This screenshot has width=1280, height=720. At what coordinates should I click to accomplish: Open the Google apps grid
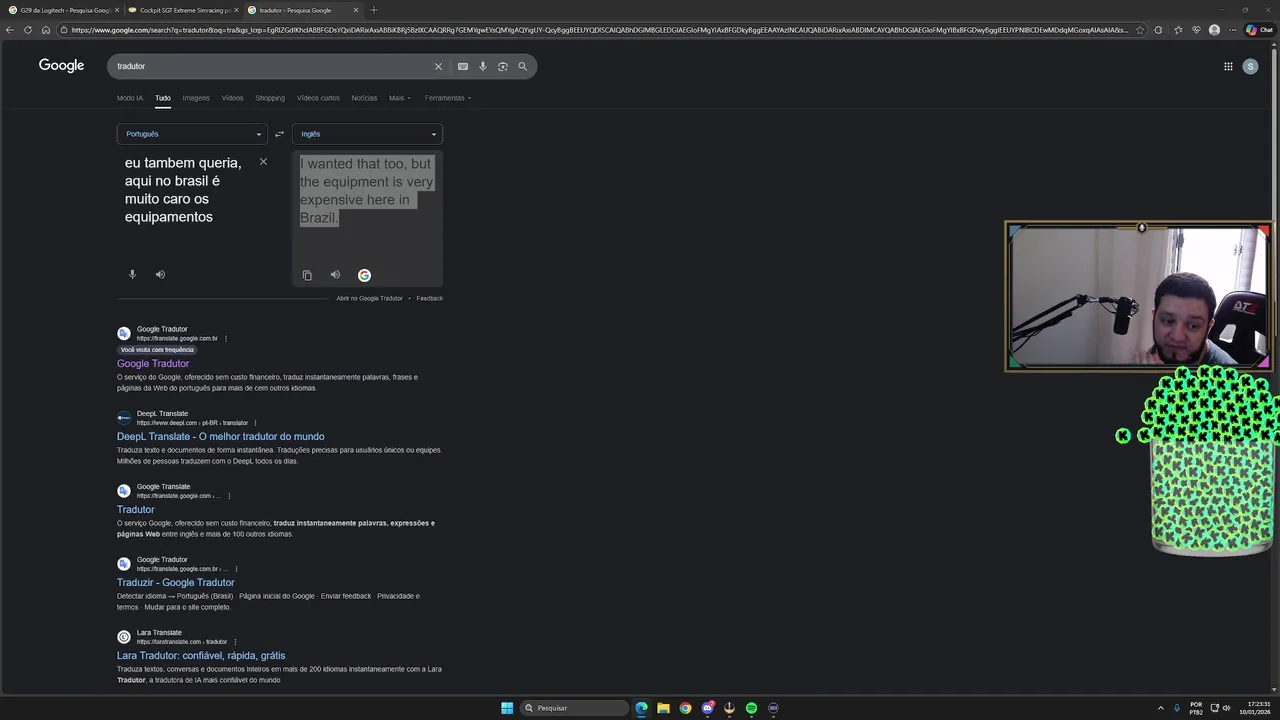click(1228, 66)
